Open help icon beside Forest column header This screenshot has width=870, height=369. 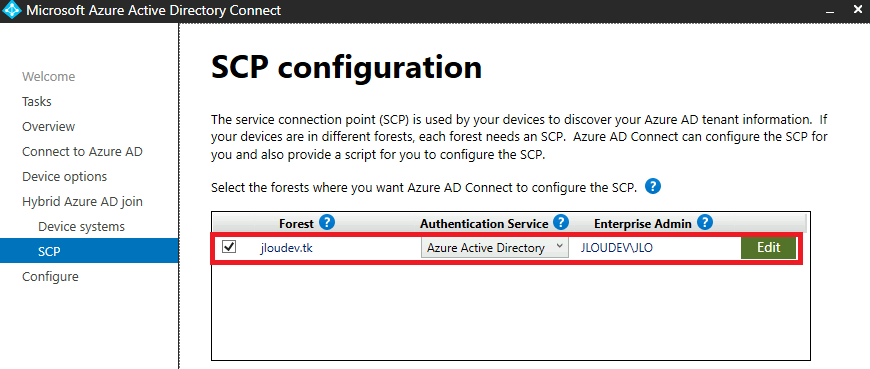click(x=327, y=223)
